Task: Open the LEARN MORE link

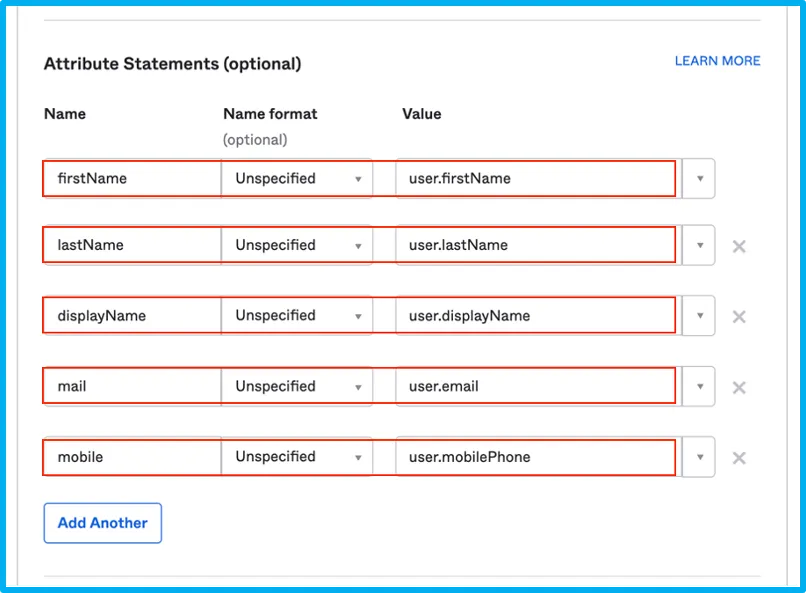Action: 717,61
